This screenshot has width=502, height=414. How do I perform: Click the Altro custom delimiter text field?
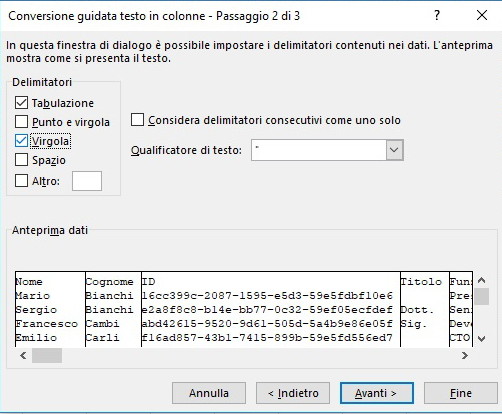tap(87, 181)
